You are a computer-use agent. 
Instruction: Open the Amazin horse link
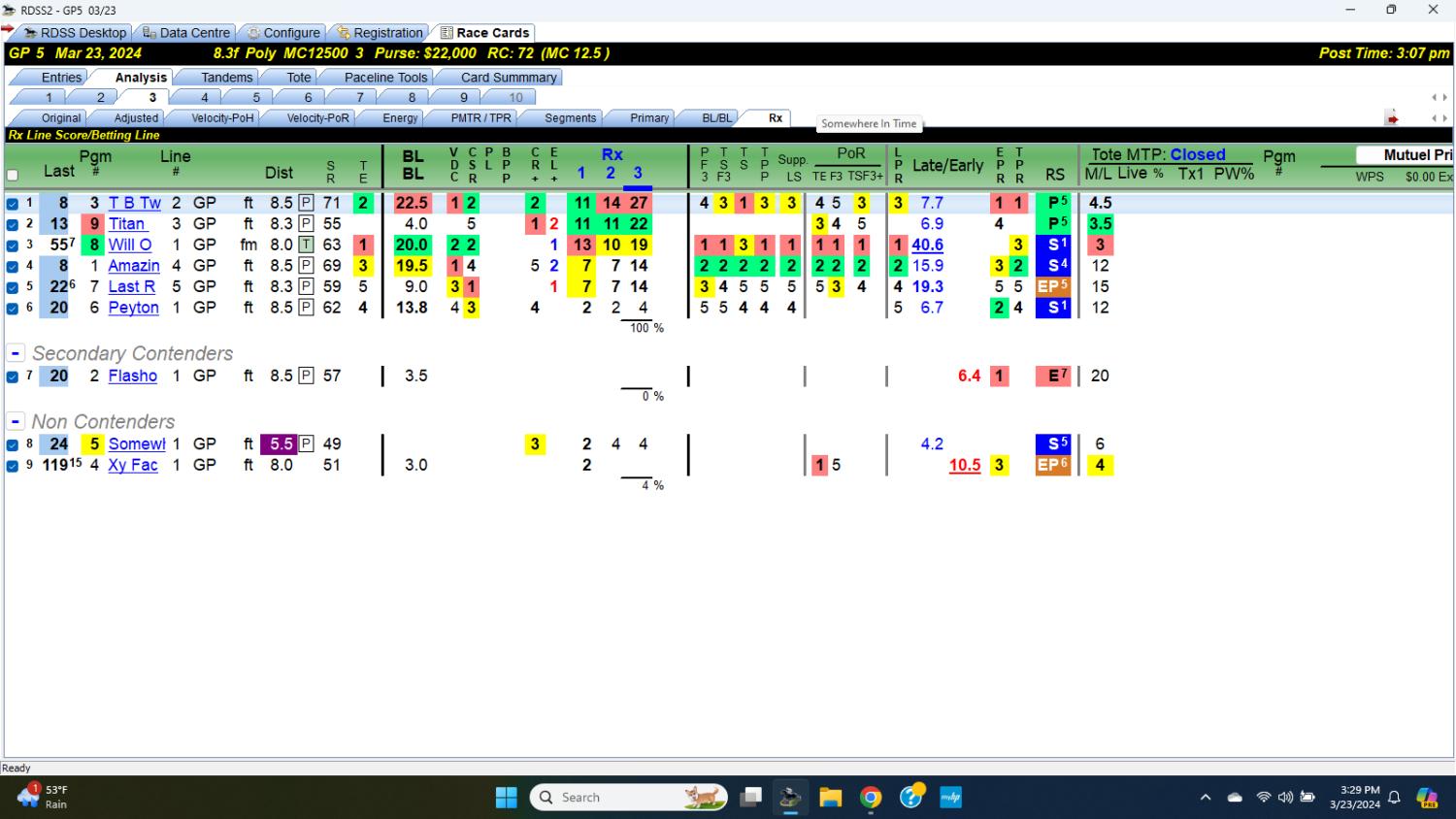click(134, 266)
